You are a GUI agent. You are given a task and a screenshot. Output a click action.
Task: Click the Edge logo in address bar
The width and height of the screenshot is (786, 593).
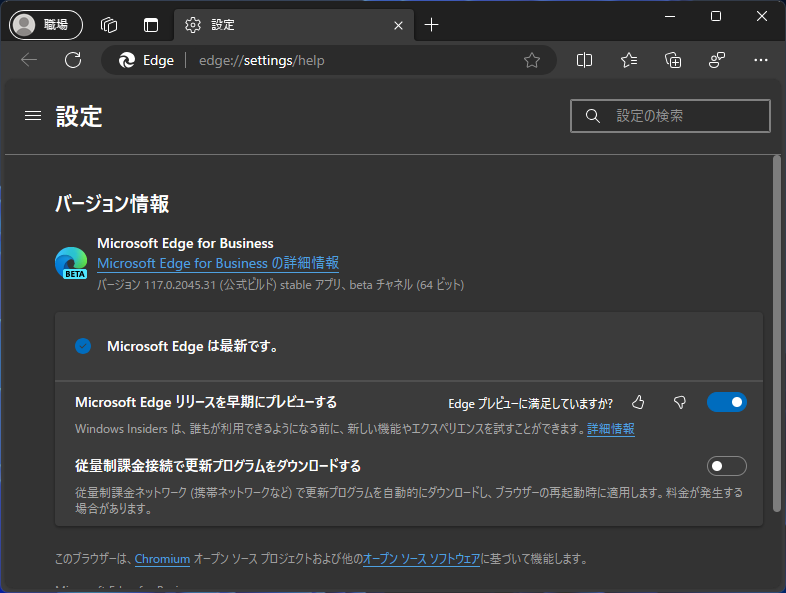127,60
